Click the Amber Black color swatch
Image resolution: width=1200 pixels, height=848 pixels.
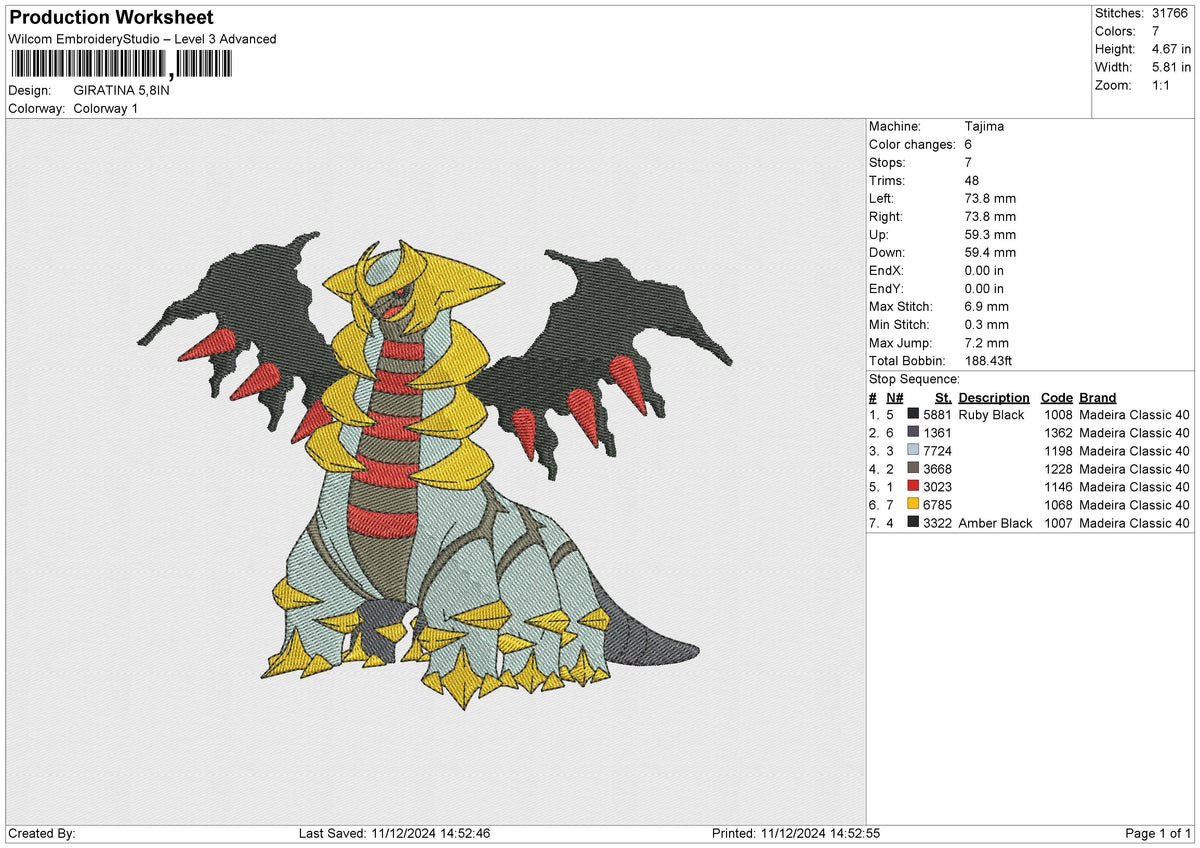click(913, 523)
